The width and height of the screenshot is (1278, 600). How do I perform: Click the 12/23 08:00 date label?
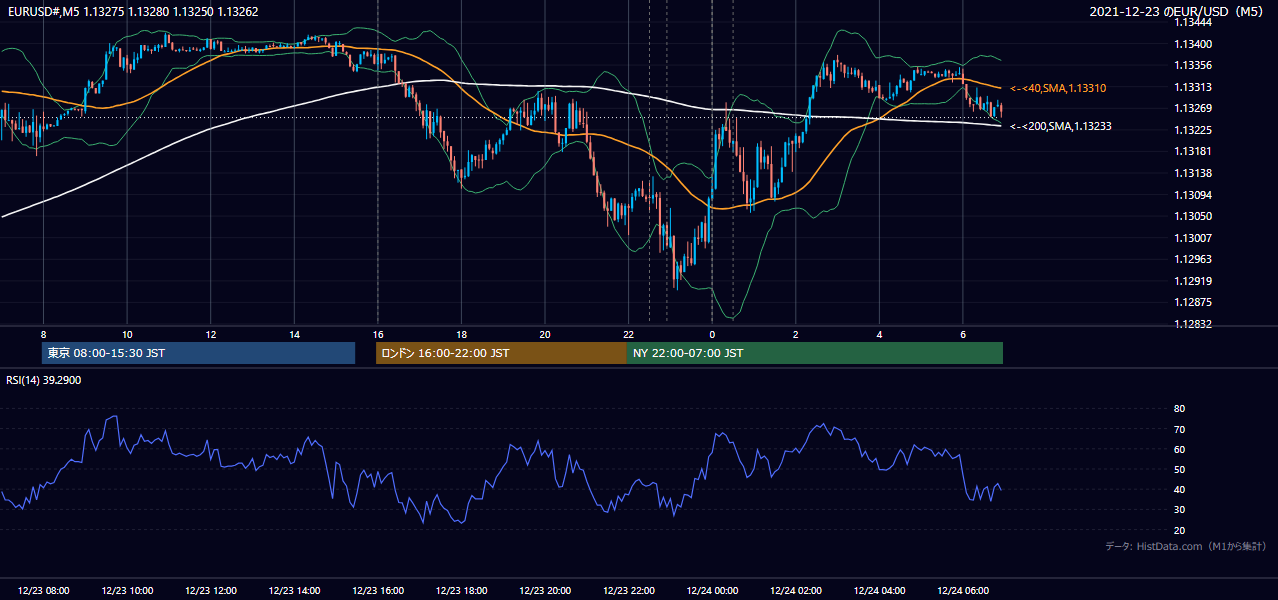tap(43, 591)
